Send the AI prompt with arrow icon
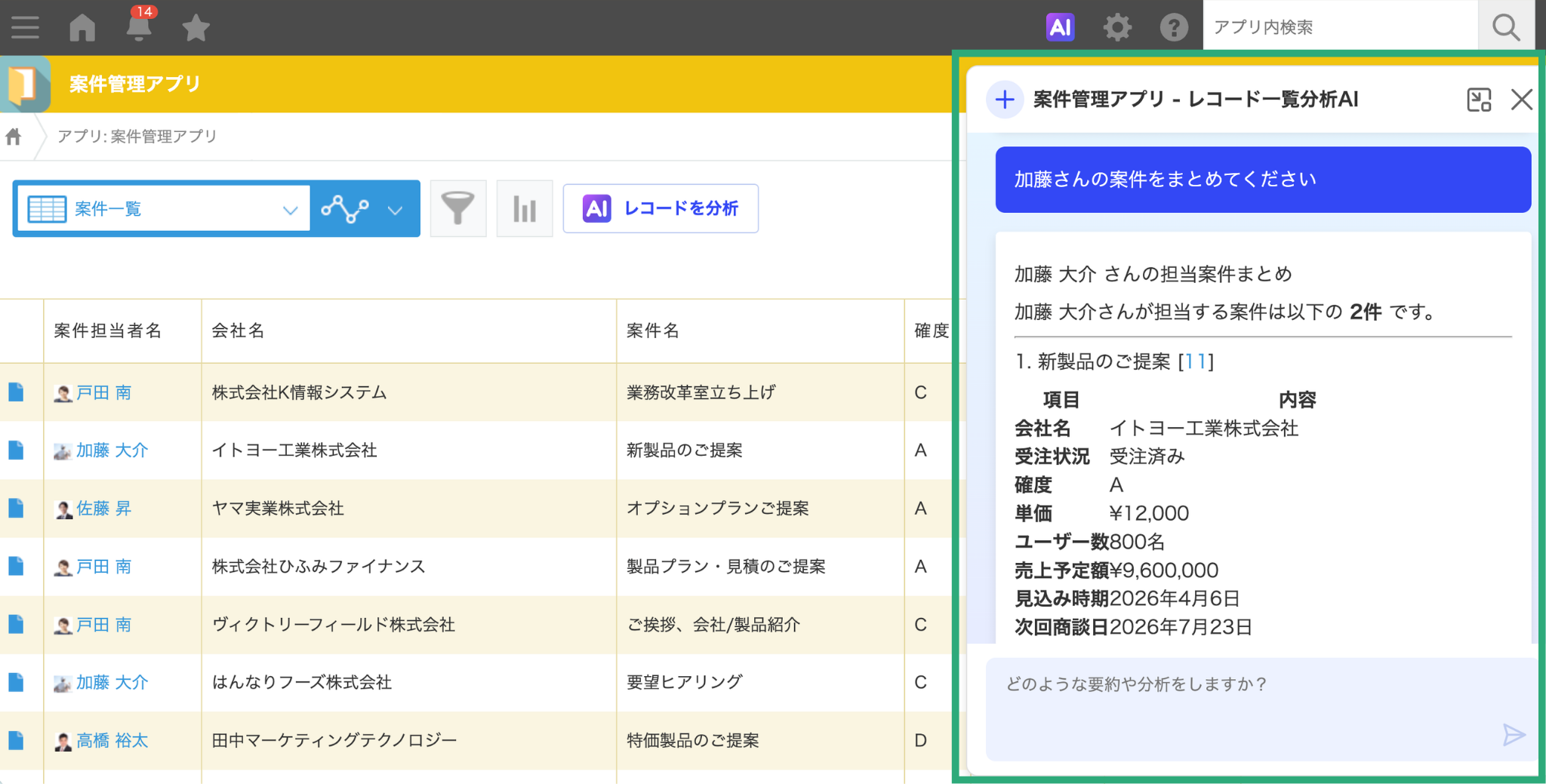 click(1514, 734)
